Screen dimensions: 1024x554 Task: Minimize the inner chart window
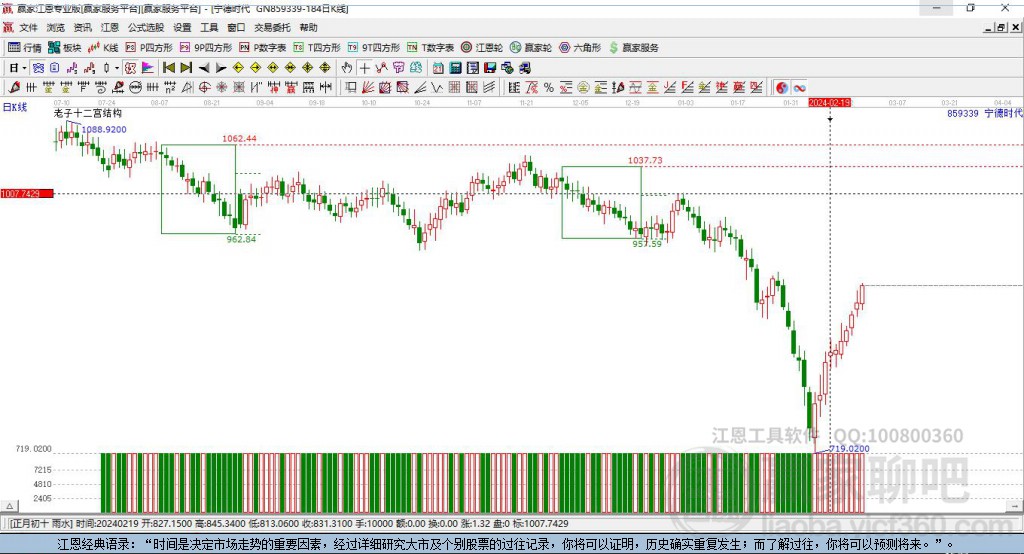pos(989,27)
